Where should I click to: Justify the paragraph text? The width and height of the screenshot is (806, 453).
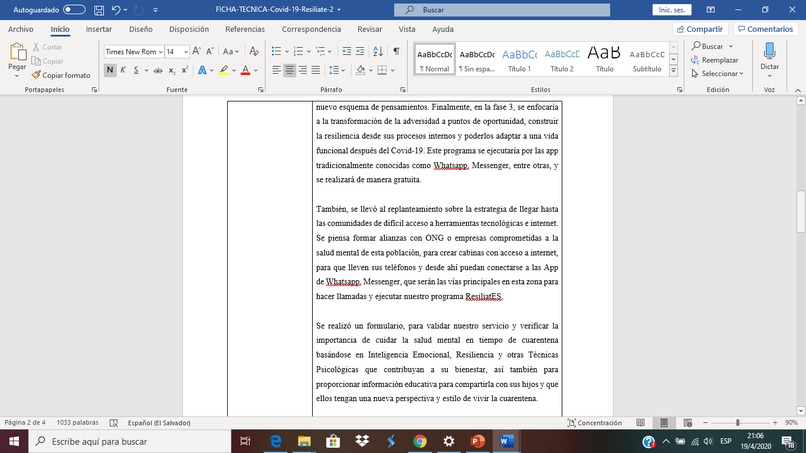point(316,70)
